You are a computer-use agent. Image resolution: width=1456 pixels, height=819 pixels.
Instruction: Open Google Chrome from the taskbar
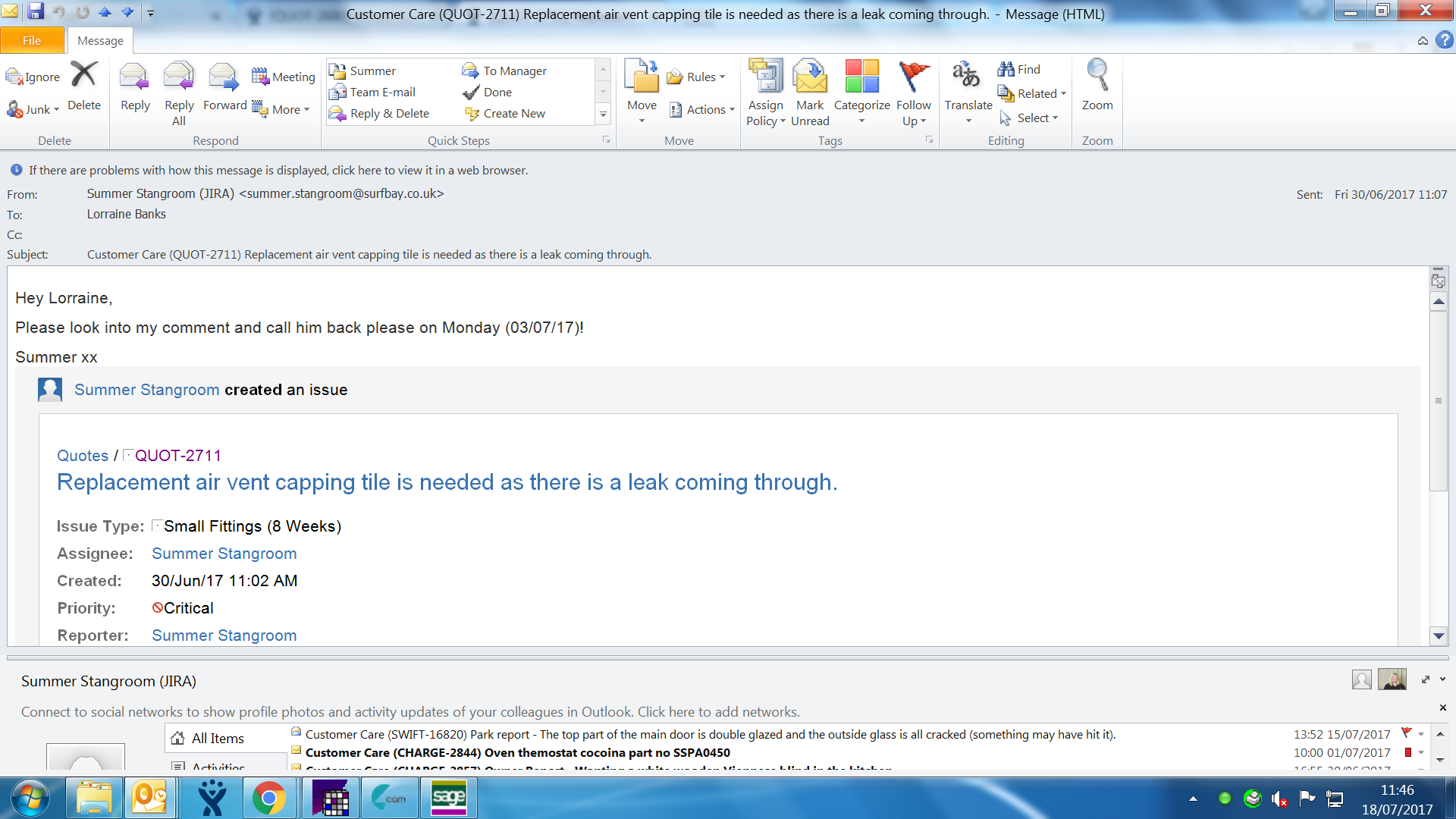(x=268, y=798)
